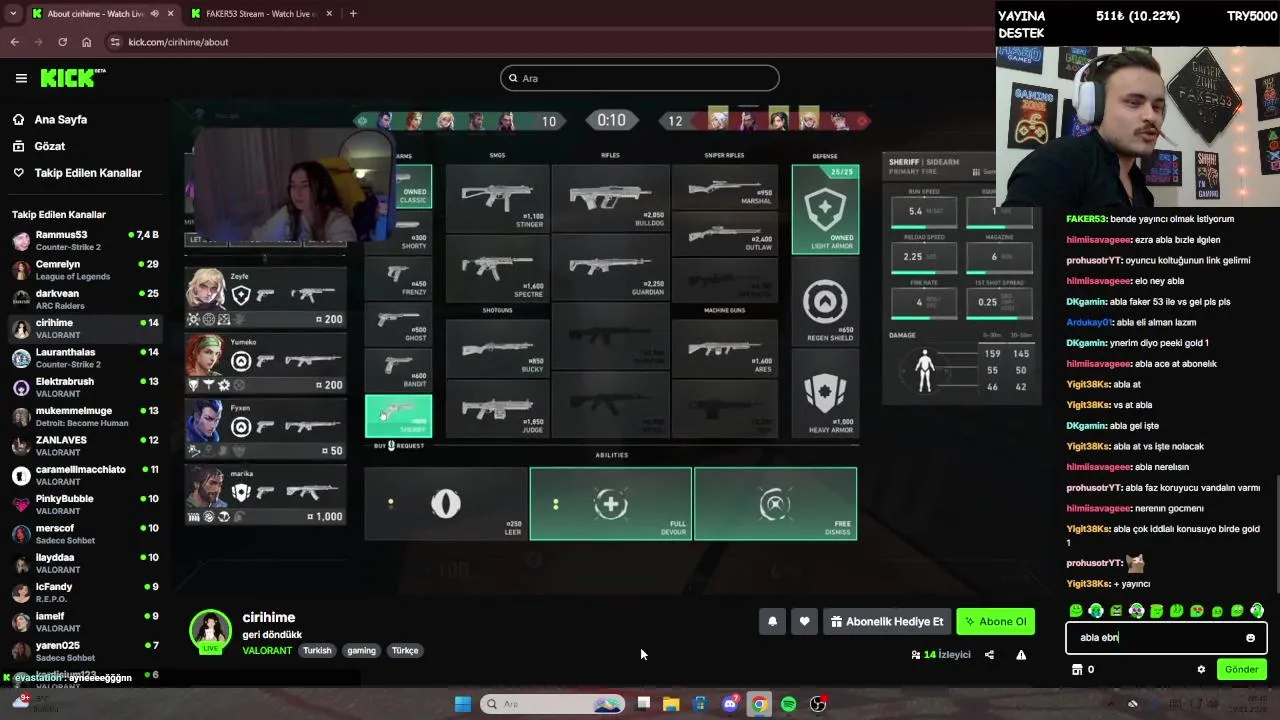This screenshot has height=720, width=1280.
Task: Focus the Kick search field Ara
Action: [640, 78]
